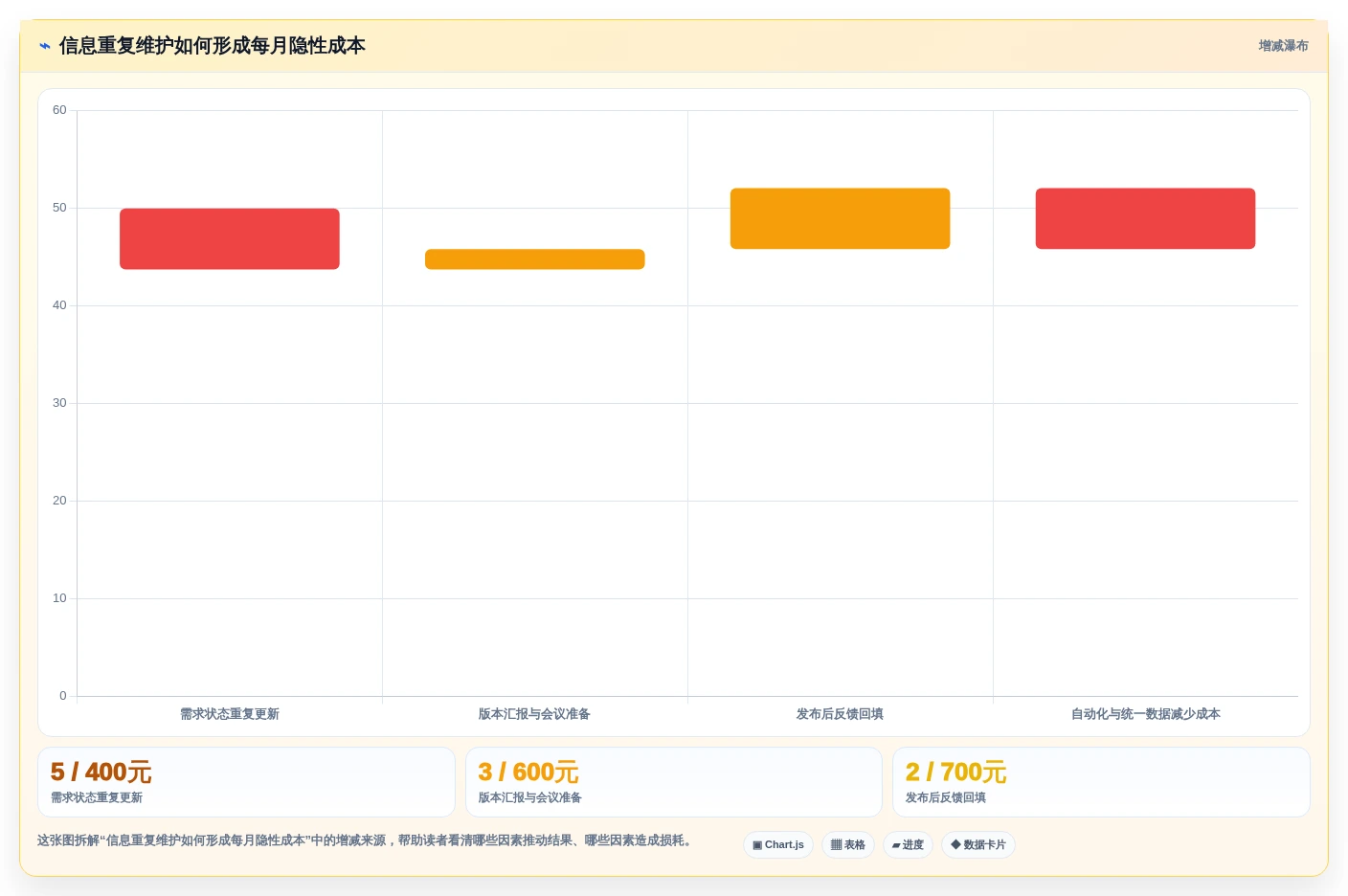Click the card caption 需求状态重复更新 under 5 / 400元
Screen dimensions: 1348x896
point(97,797)
